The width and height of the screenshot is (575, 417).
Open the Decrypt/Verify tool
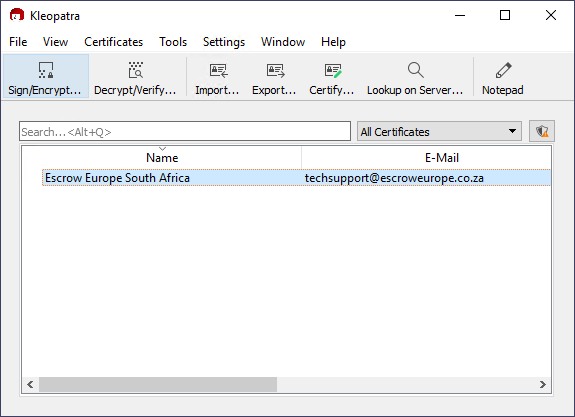(135, 77)
